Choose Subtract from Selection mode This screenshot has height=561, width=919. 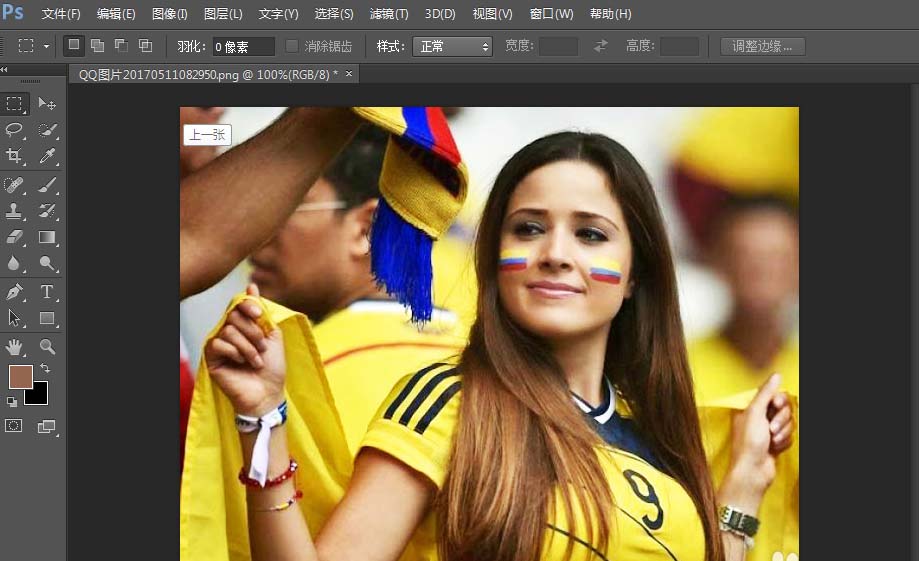click(121, 45)
